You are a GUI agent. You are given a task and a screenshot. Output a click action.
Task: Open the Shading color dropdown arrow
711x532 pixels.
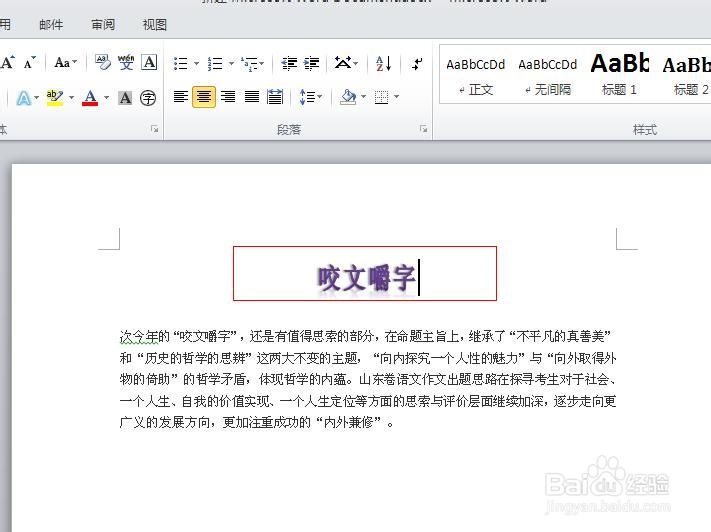[363, 97]
